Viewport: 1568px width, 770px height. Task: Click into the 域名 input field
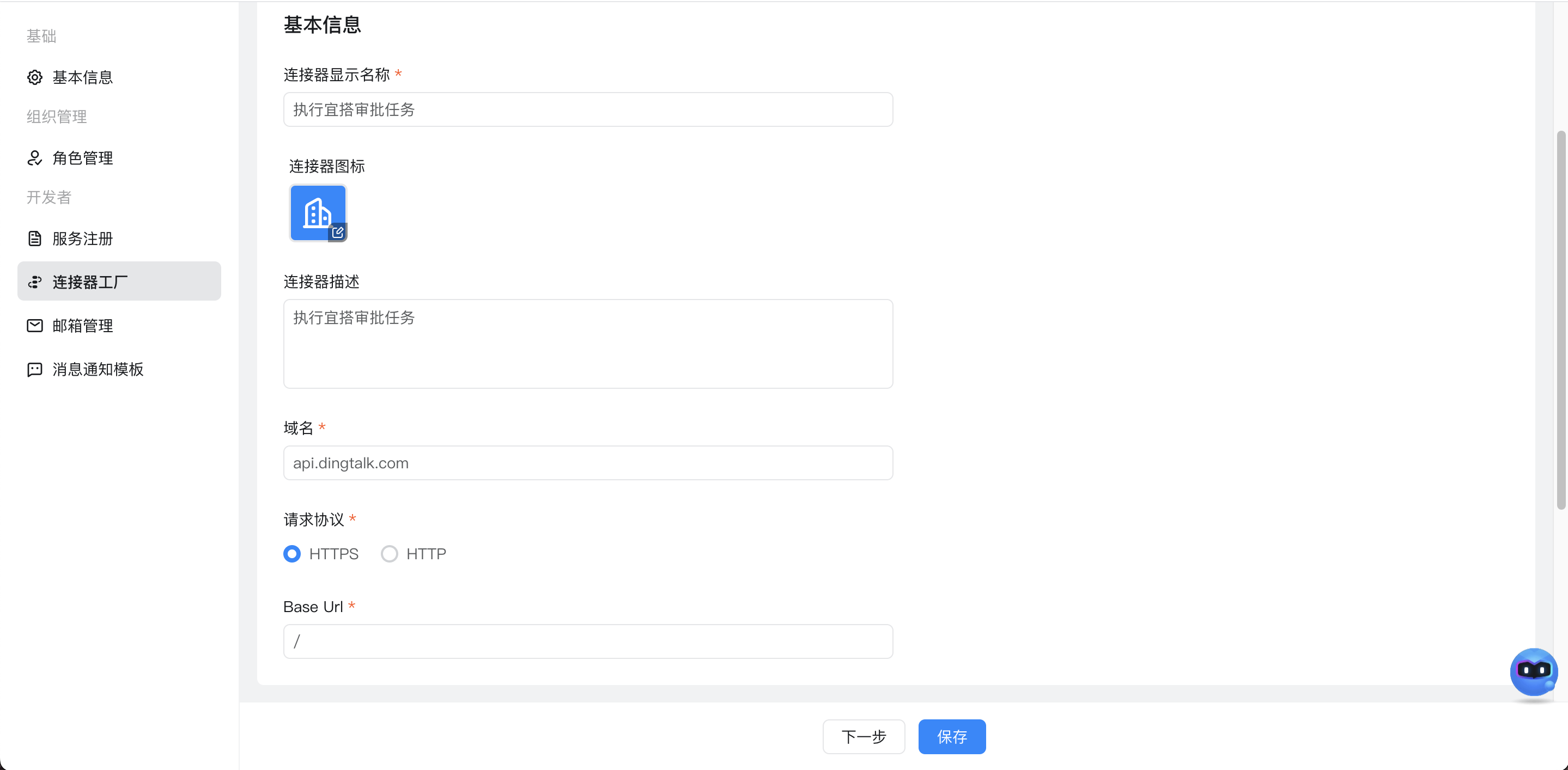(x=588, y=463)
